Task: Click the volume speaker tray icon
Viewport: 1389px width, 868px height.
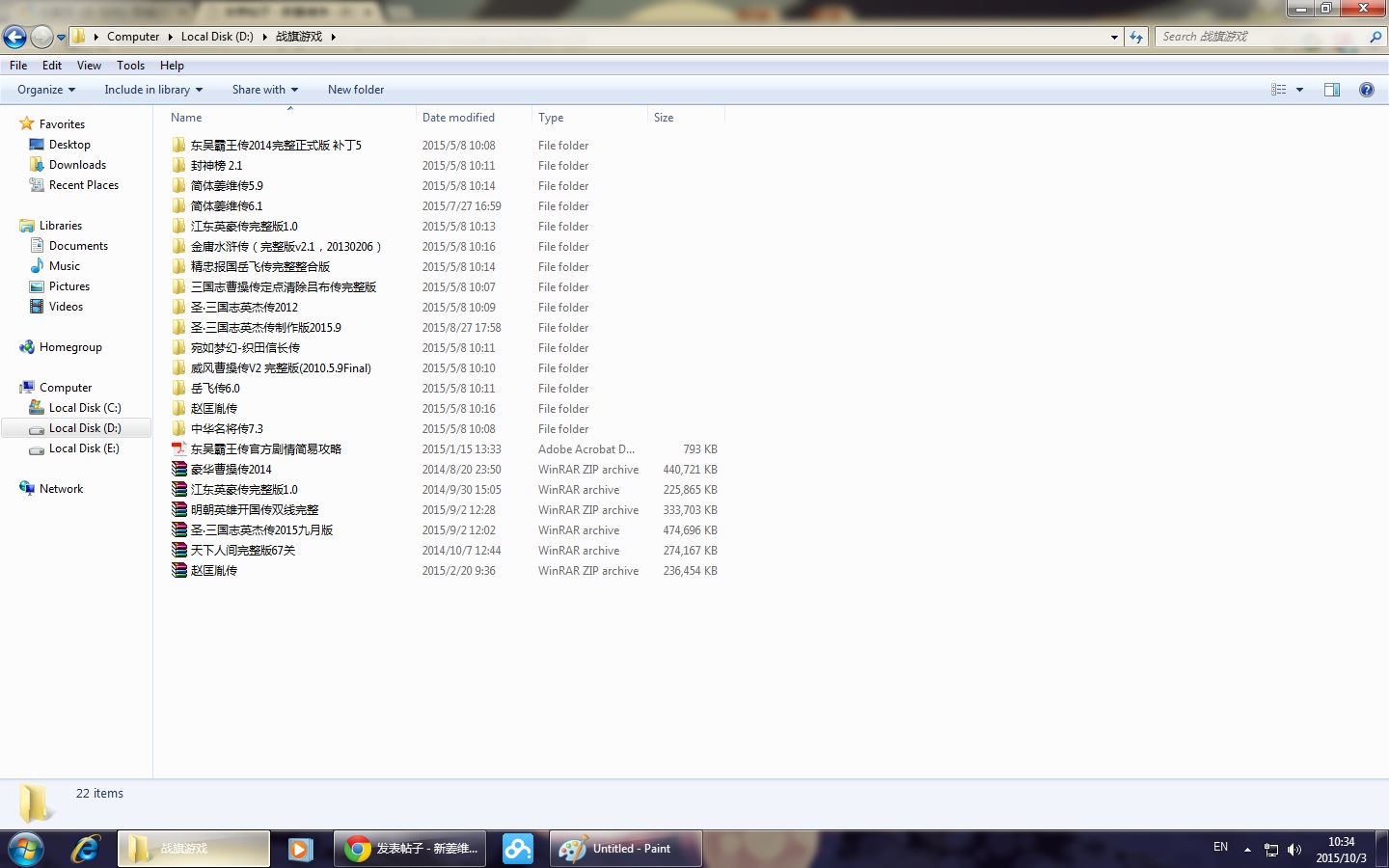Action: [x=1294, y=850]
